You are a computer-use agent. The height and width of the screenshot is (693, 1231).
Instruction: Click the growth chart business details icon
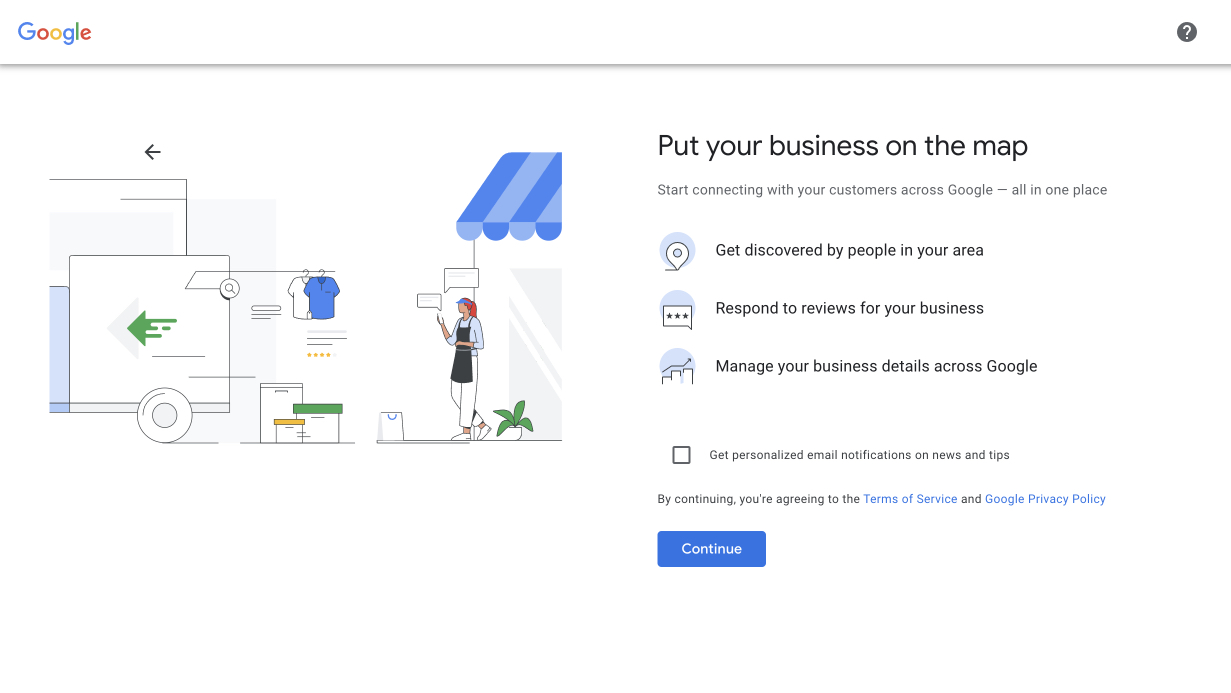point(677,367)
